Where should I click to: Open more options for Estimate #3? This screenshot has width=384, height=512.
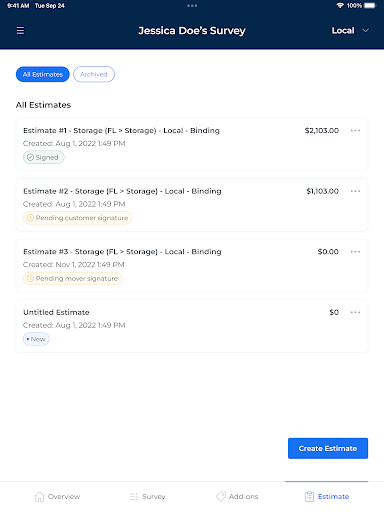tap(355, 252)
